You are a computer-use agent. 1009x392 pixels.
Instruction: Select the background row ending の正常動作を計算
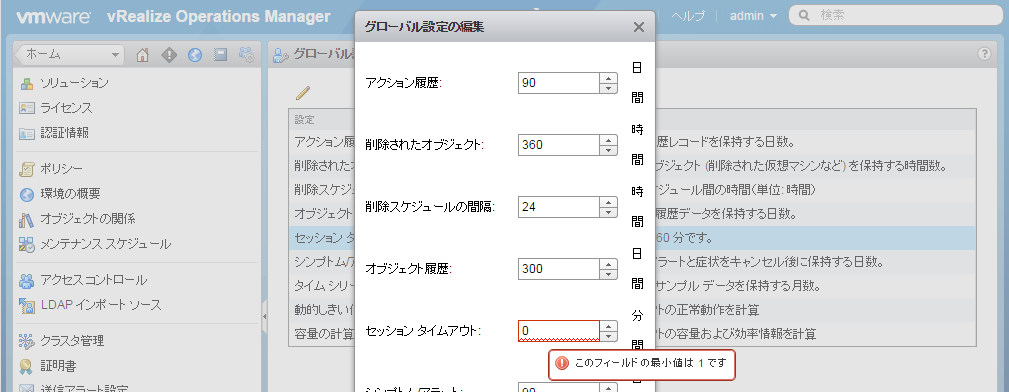click(632, 310)
